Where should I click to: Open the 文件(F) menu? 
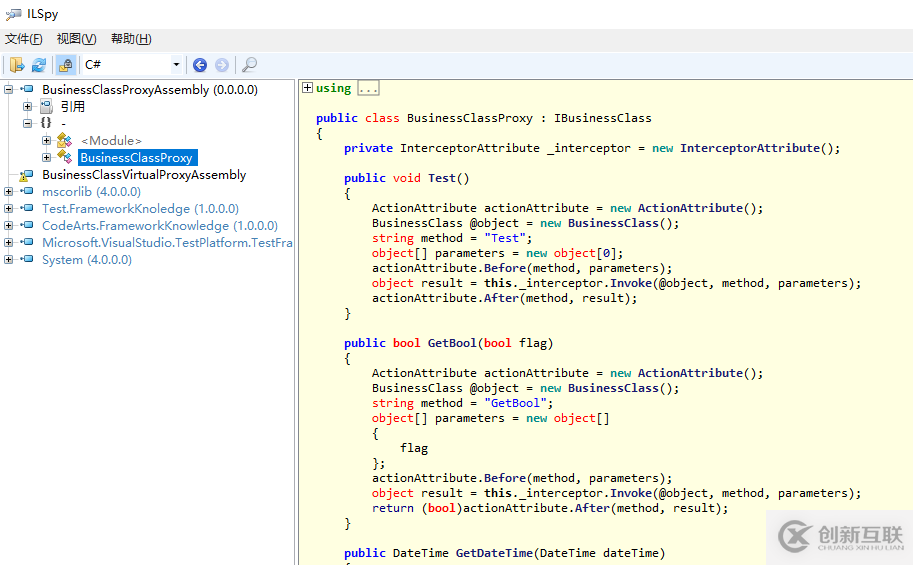pos(23,39)
